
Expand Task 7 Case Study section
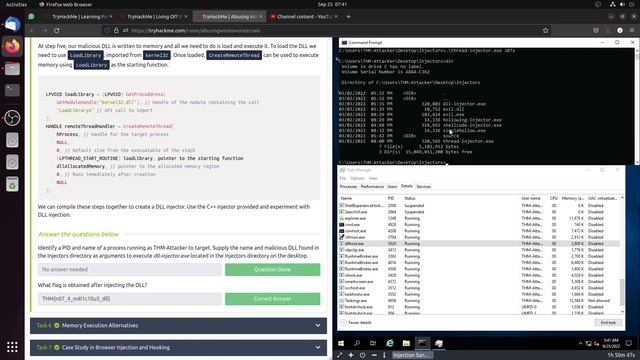point(178,347)
